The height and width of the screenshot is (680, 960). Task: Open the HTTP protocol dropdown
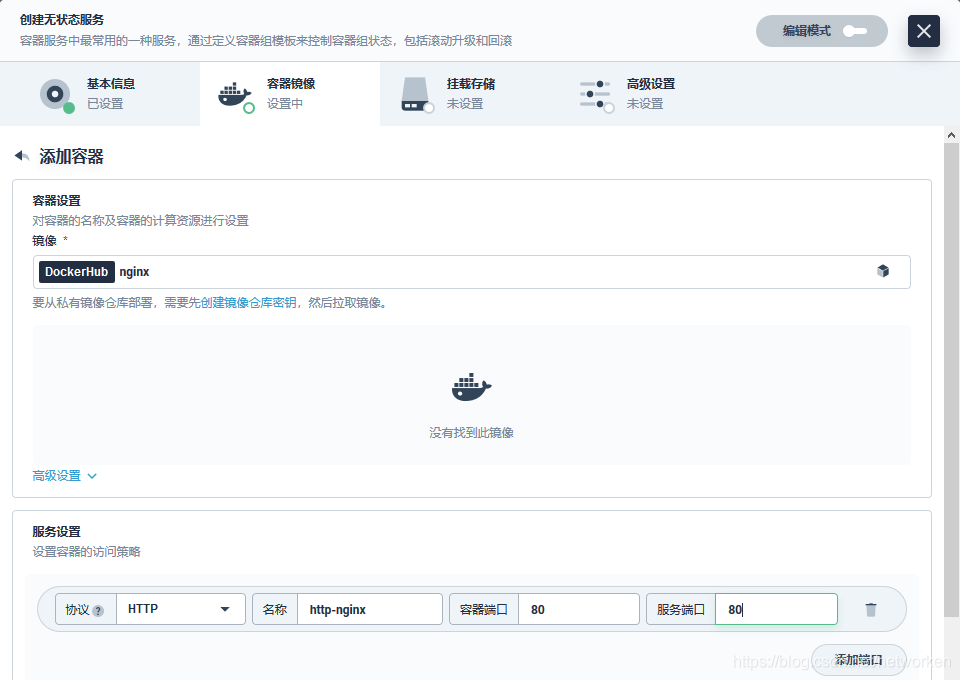pyautogui.click(x=181, y=609)
